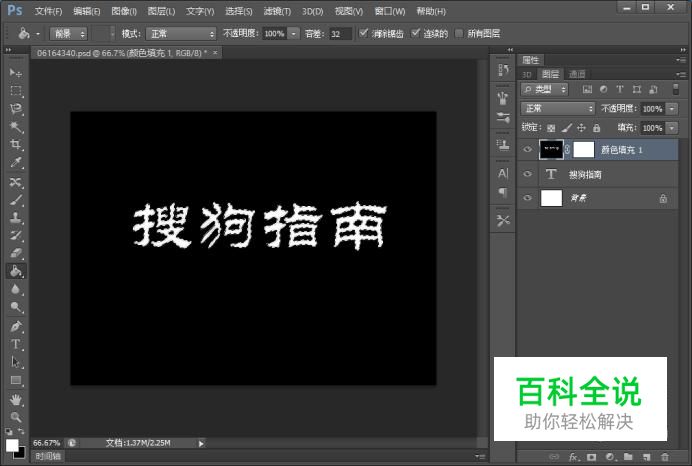
Task: Click the 颜色填充 1 layer mask thumbnail
Action: (583, 150)
